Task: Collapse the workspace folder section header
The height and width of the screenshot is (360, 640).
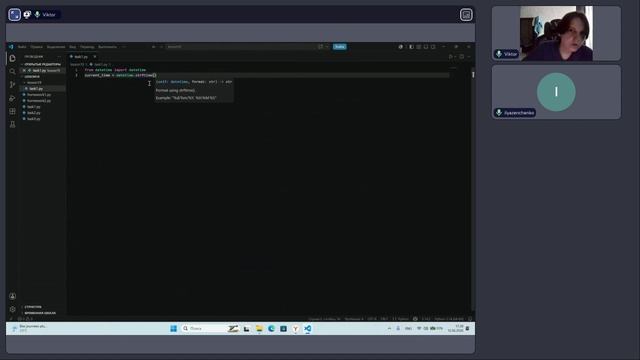Action: [x=42, y=77]
